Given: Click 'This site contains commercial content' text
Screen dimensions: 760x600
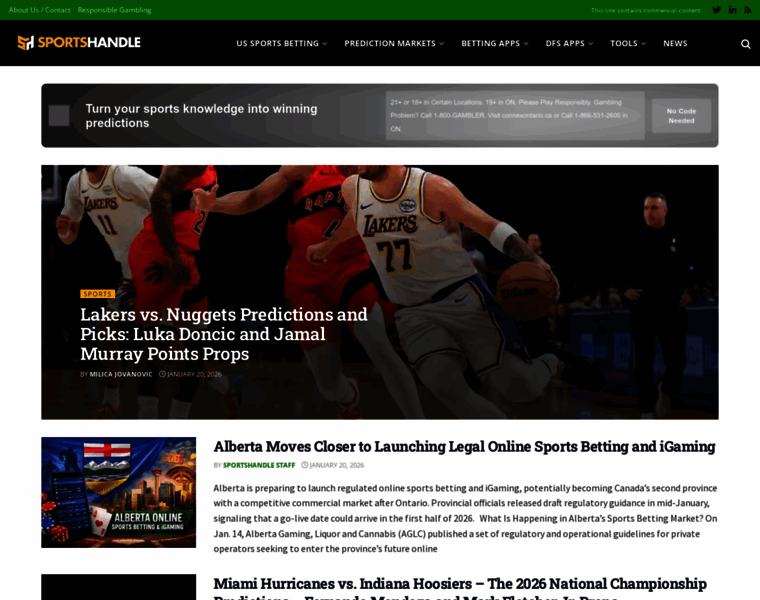Looking at the screenshot, I should point(646,10).
